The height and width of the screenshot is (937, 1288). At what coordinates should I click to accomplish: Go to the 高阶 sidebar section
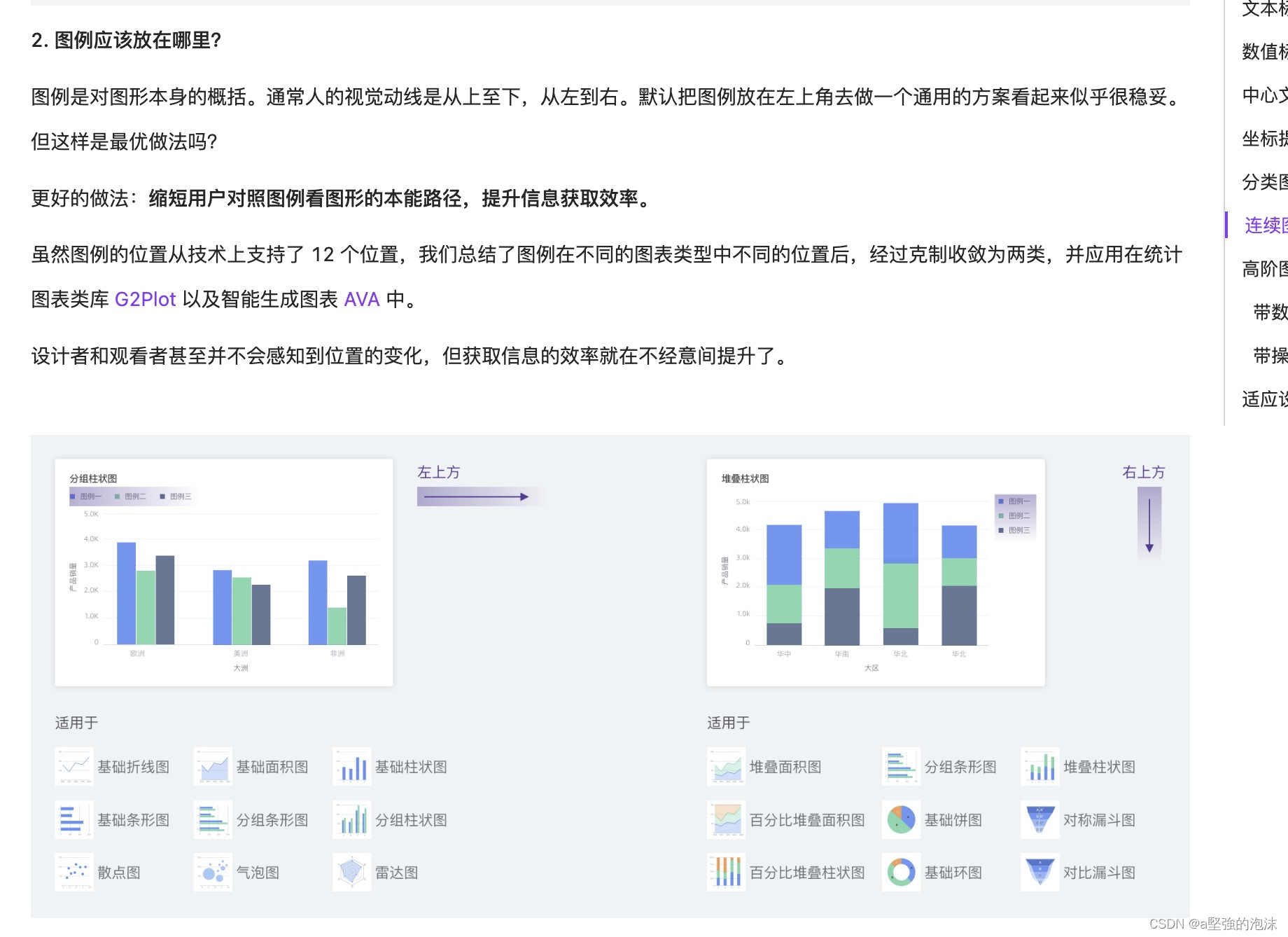[x=1264, y=269]
